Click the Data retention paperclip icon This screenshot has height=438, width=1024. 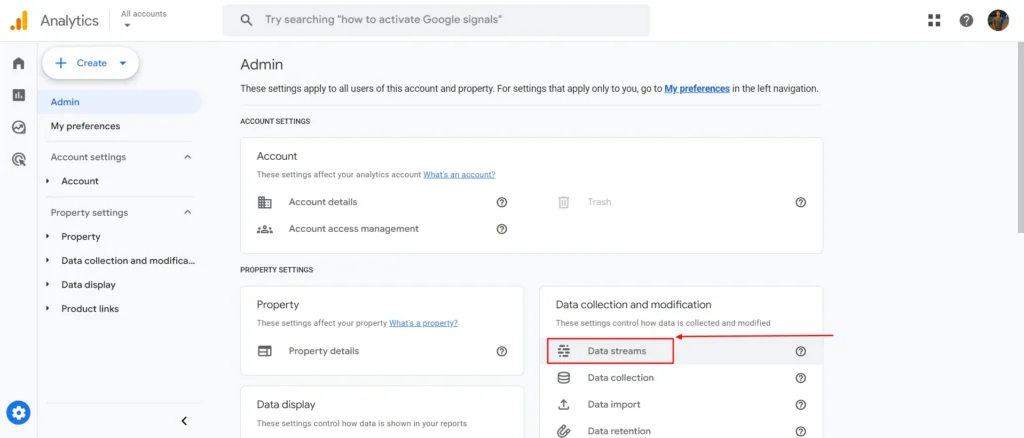564,431
